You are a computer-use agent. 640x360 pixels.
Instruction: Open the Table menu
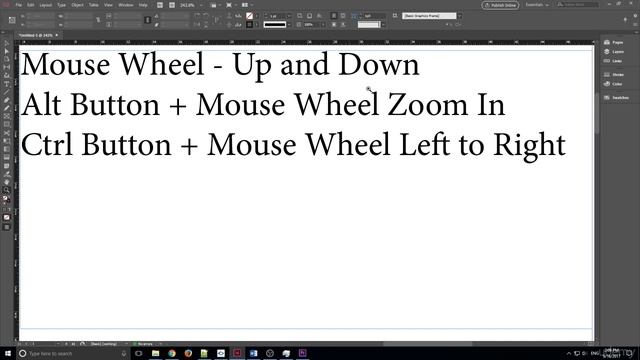tap(94, 5)
